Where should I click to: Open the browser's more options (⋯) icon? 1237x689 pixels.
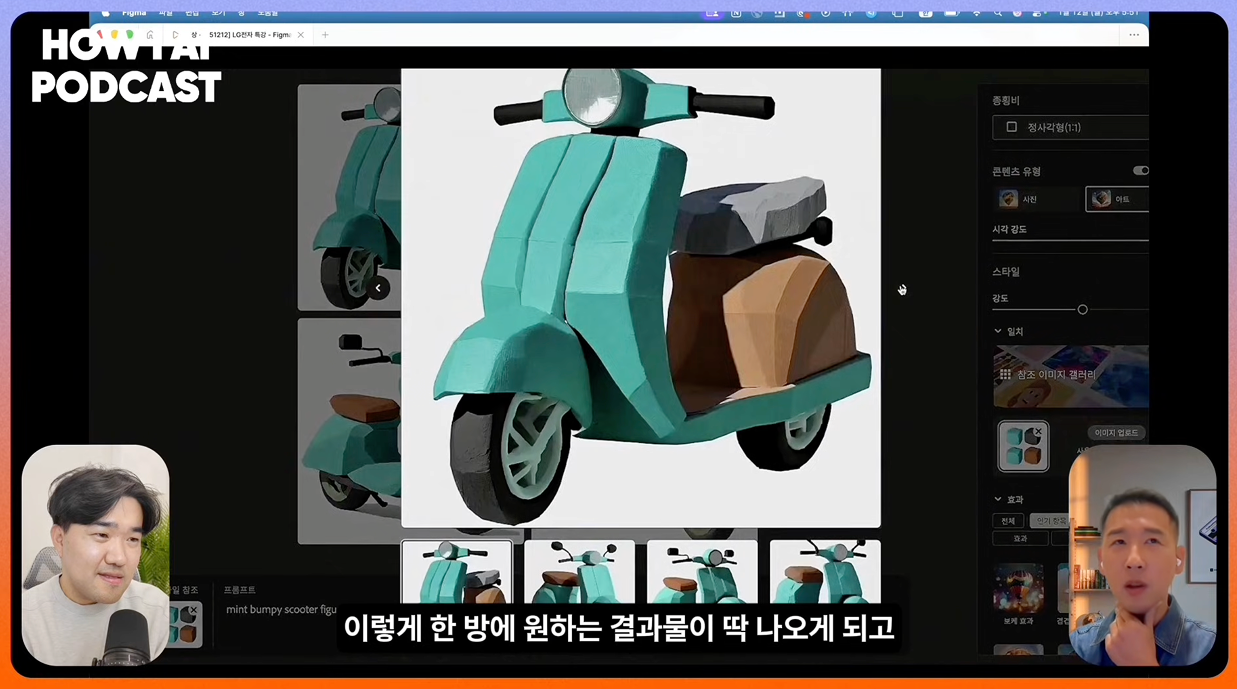pos(1134,34)
